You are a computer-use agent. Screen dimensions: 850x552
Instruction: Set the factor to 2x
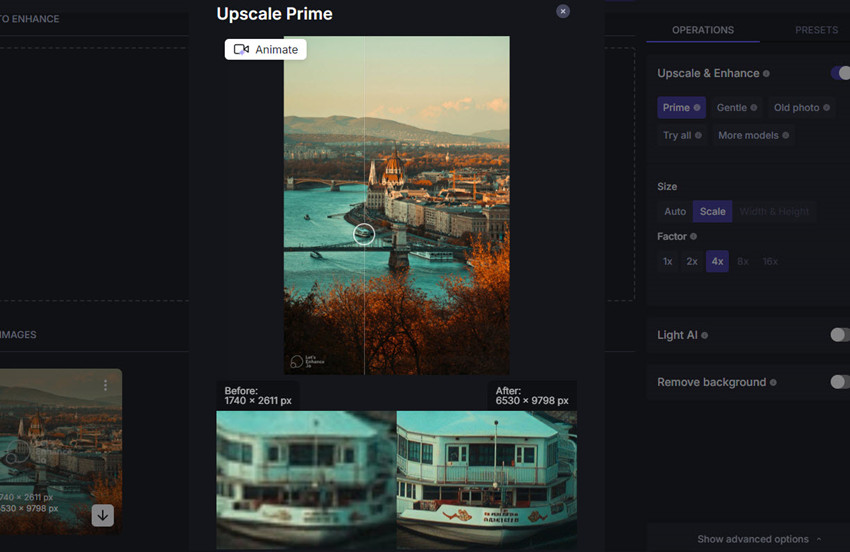[x=692, y=261]
